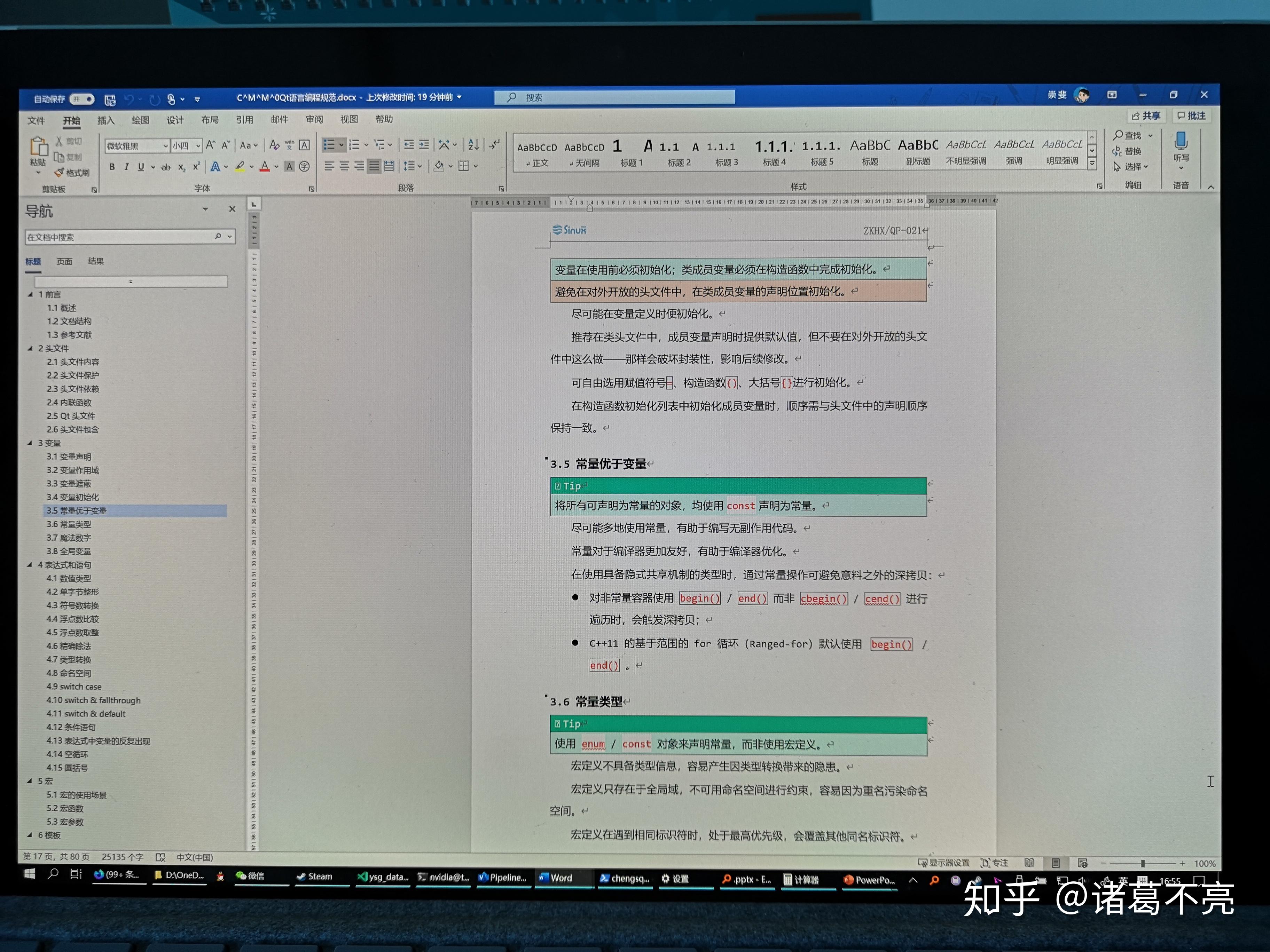Image resolution: width=1270 pixels, height=952 pixels.
Task: Click the Increase font size icon
Action: click(211, 145)
